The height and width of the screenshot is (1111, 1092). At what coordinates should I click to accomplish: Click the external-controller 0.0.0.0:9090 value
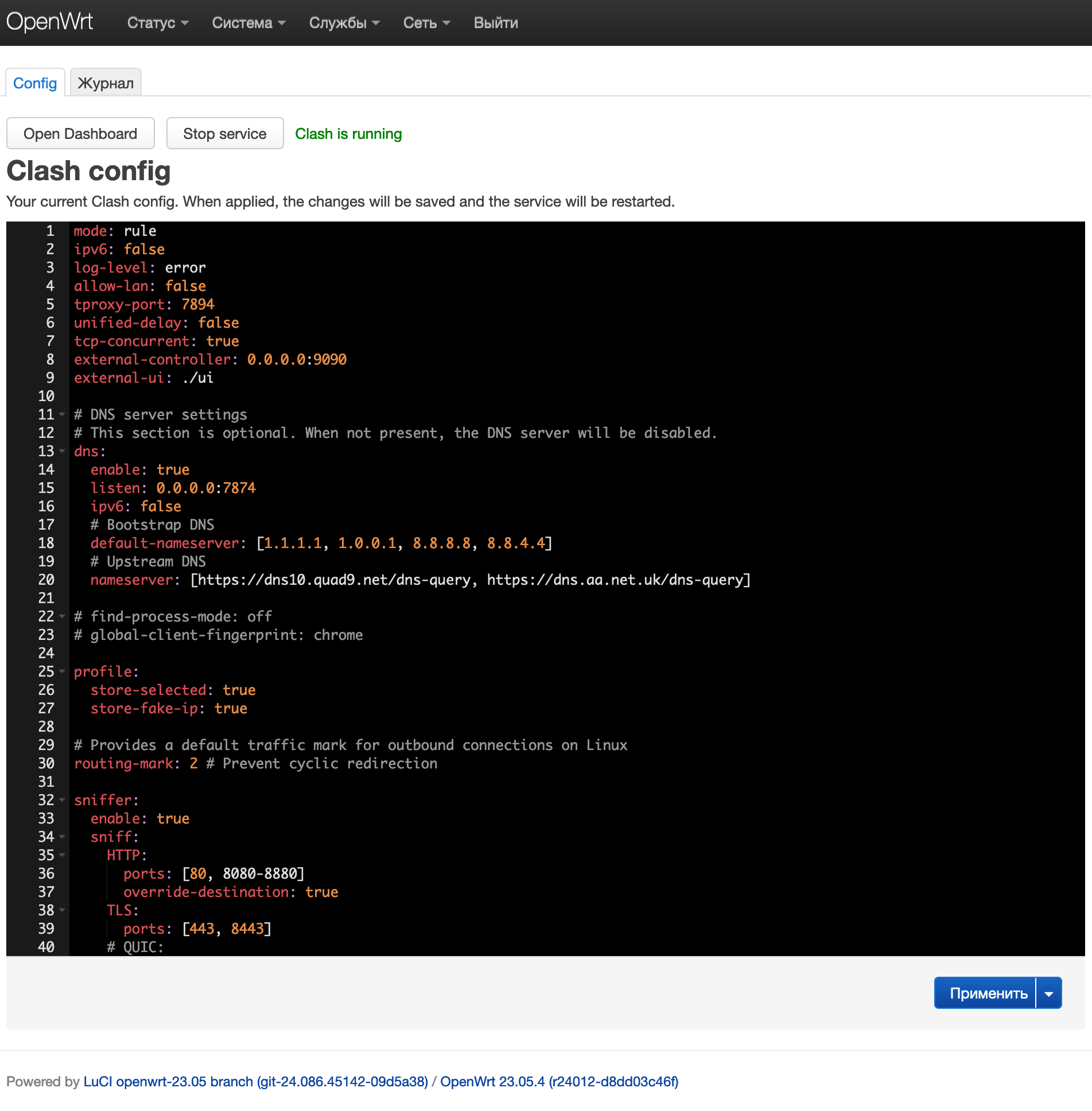tap(297, 359)
